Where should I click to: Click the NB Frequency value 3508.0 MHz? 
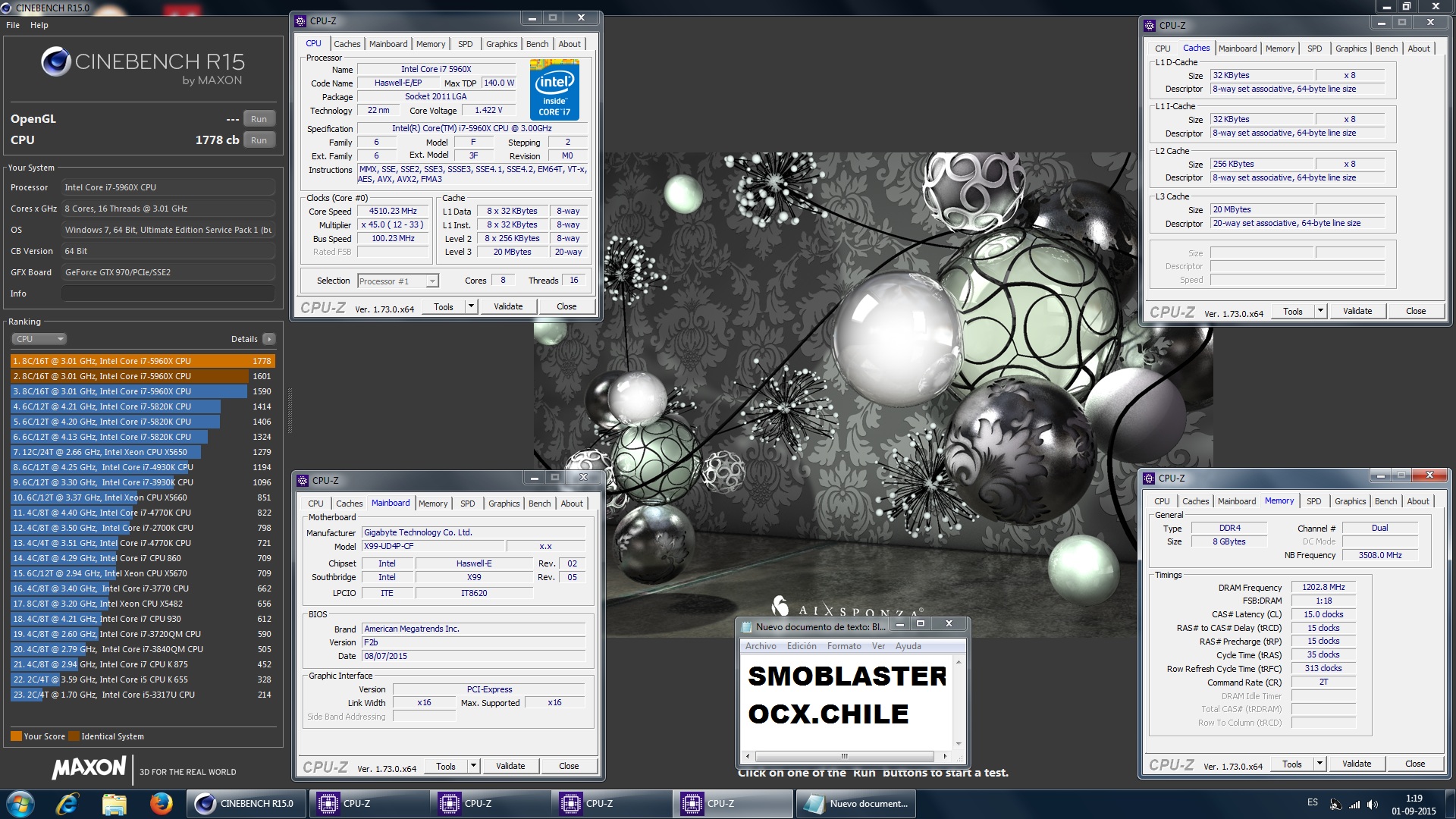1380,555
